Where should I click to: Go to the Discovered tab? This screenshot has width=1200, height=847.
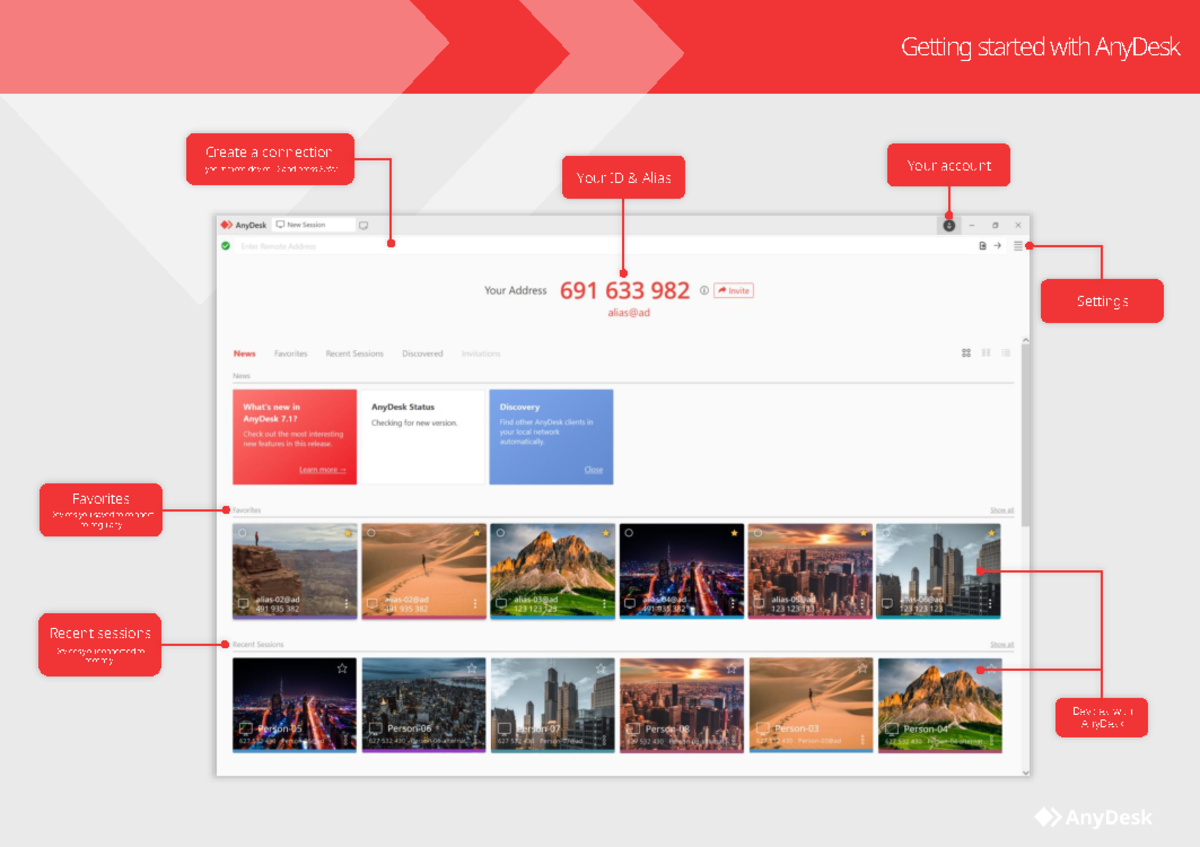coord(422,354)
